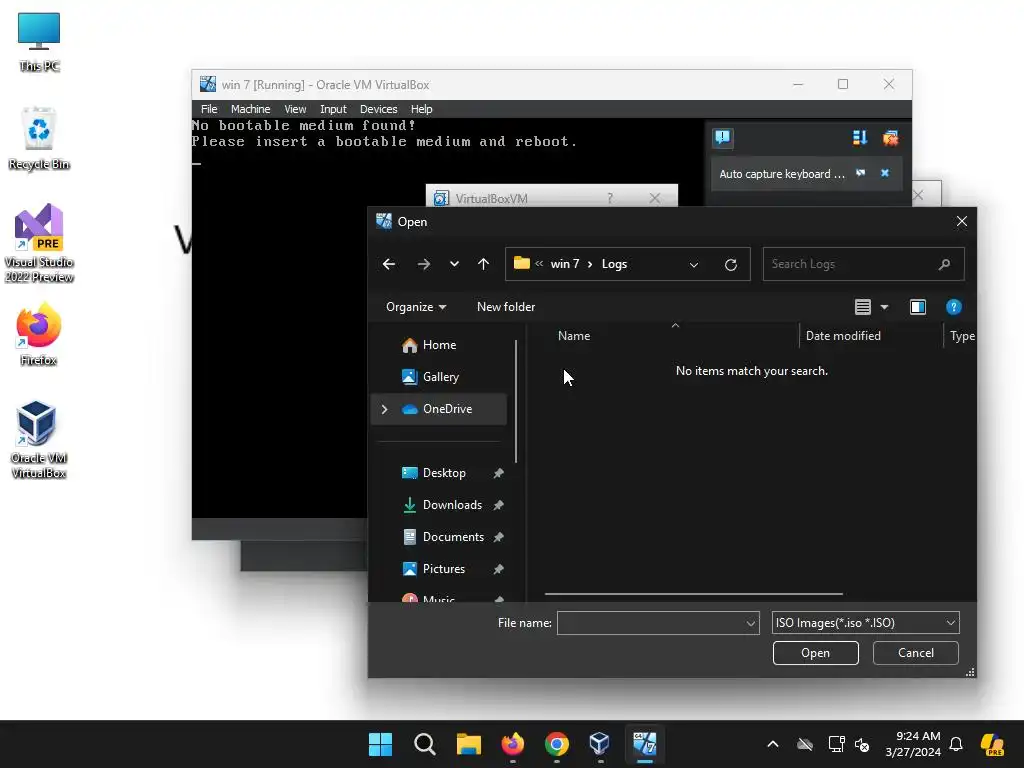Open View menu in VirtualBox window

click(295, 109)
